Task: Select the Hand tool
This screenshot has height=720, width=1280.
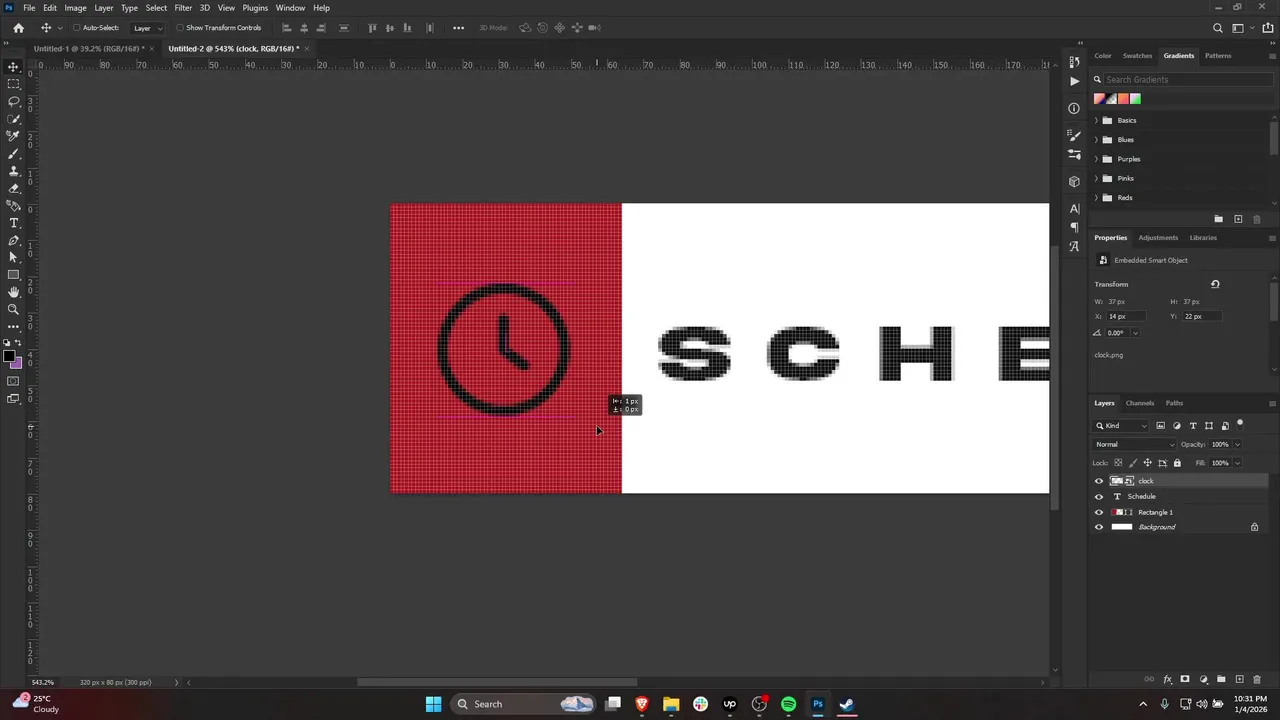Action: tap(13, 292)
